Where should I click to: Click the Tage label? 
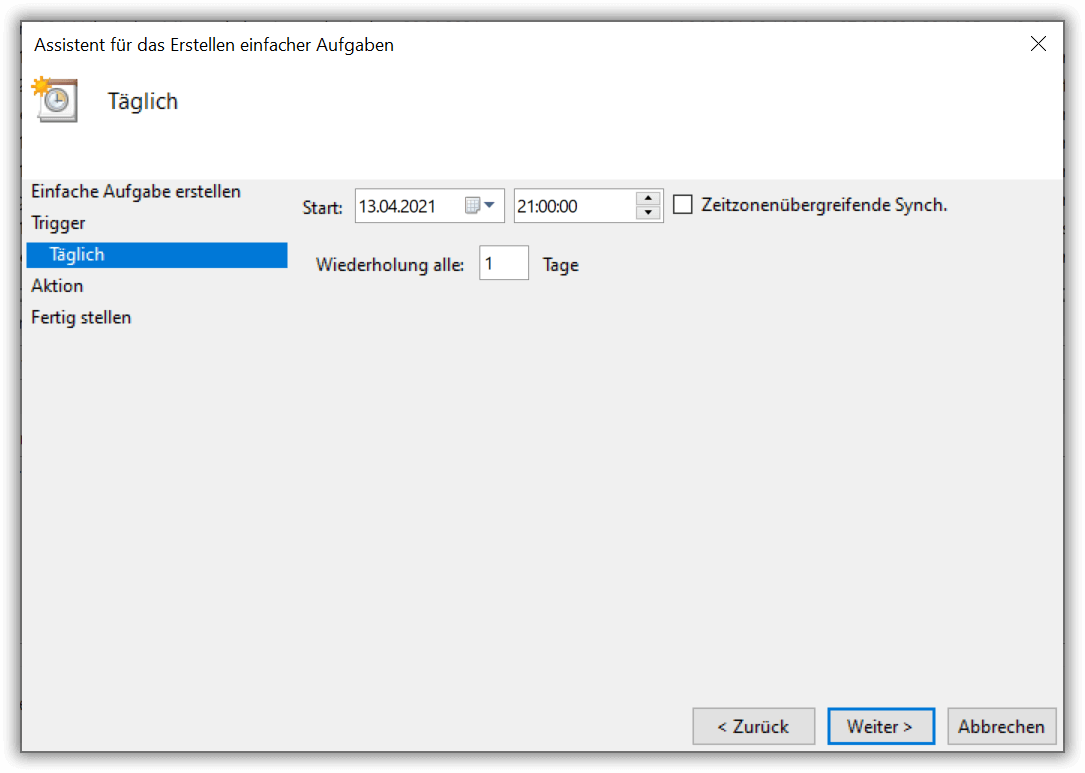tap(560, 265)
